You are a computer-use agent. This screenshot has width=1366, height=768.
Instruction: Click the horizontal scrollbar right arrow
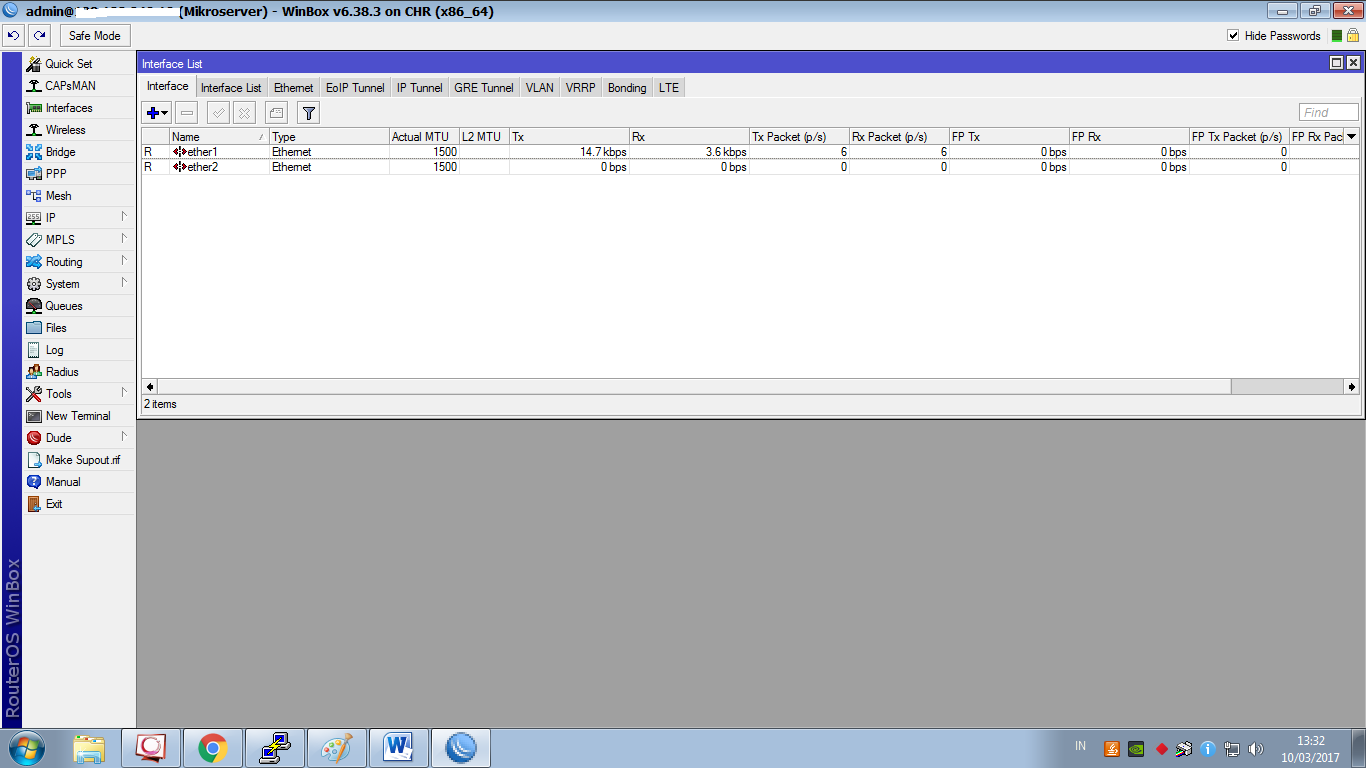(1352, 386)
